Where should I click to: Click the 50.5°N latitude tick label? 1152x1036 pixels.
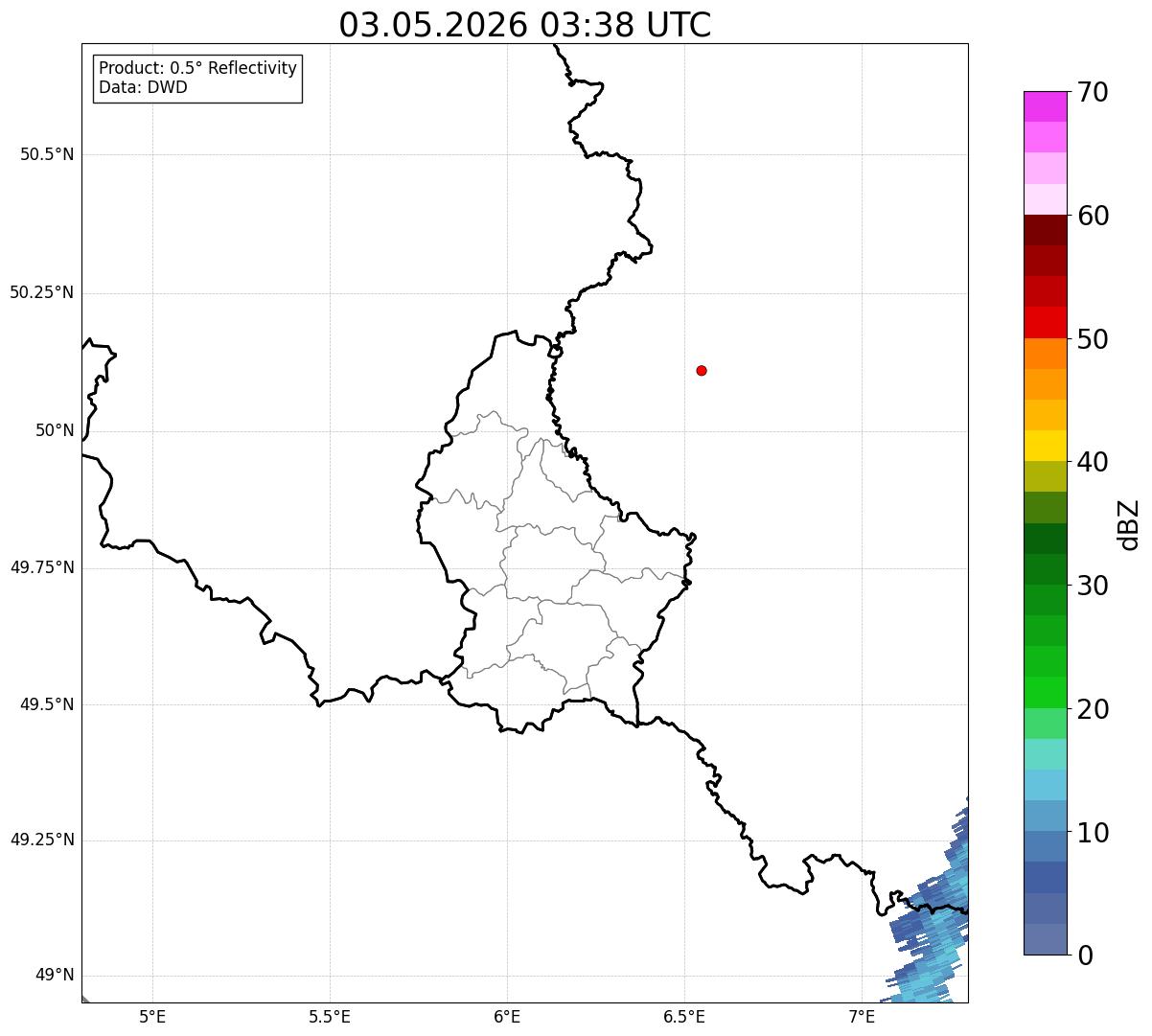click(47, 154)
